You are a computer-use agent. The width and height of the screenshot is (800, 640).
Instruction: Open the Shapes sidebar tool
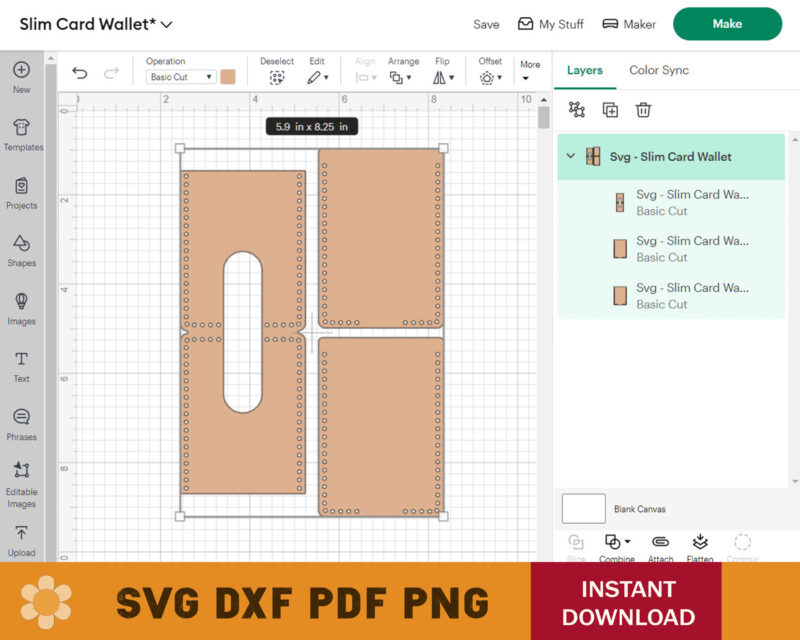coord(22,249)
